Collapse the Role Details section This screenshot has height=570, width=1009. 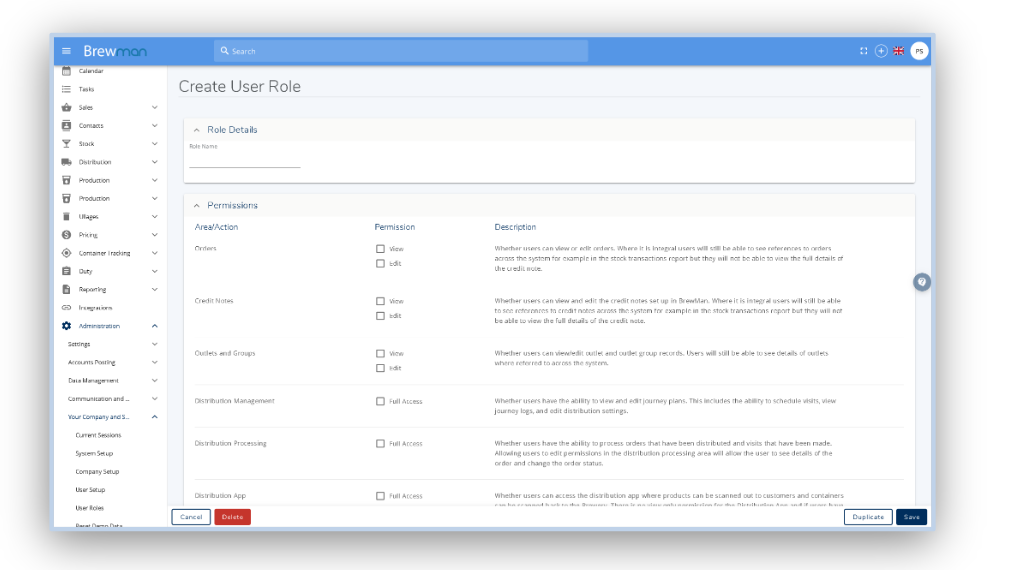click(x=197, y=130)
